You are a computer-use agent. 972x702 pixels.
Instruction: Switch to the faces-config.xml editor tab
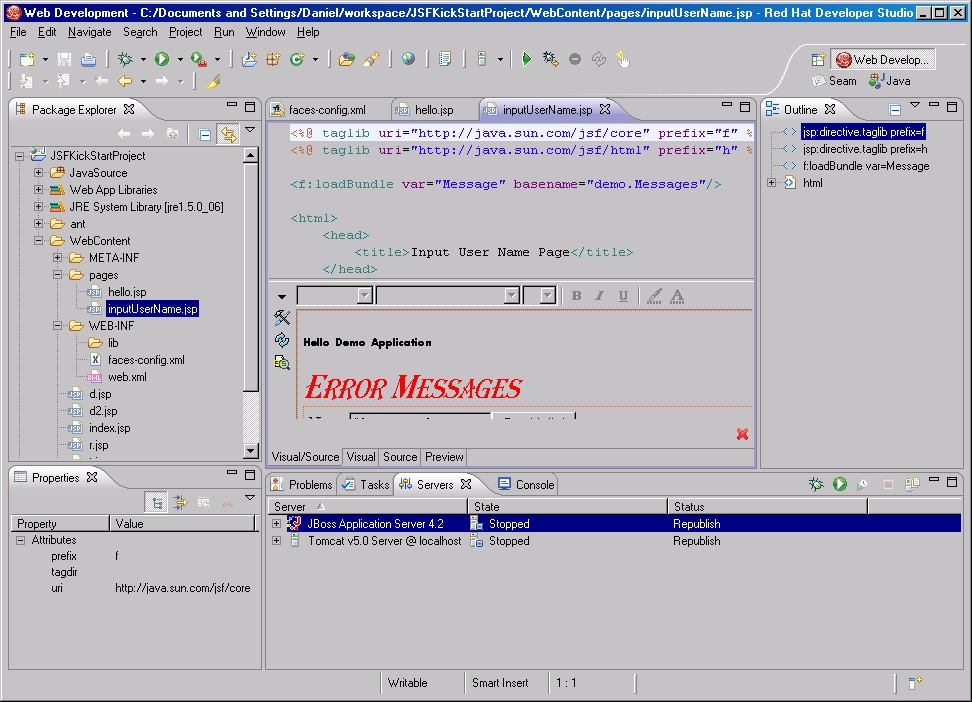[327, 110]
